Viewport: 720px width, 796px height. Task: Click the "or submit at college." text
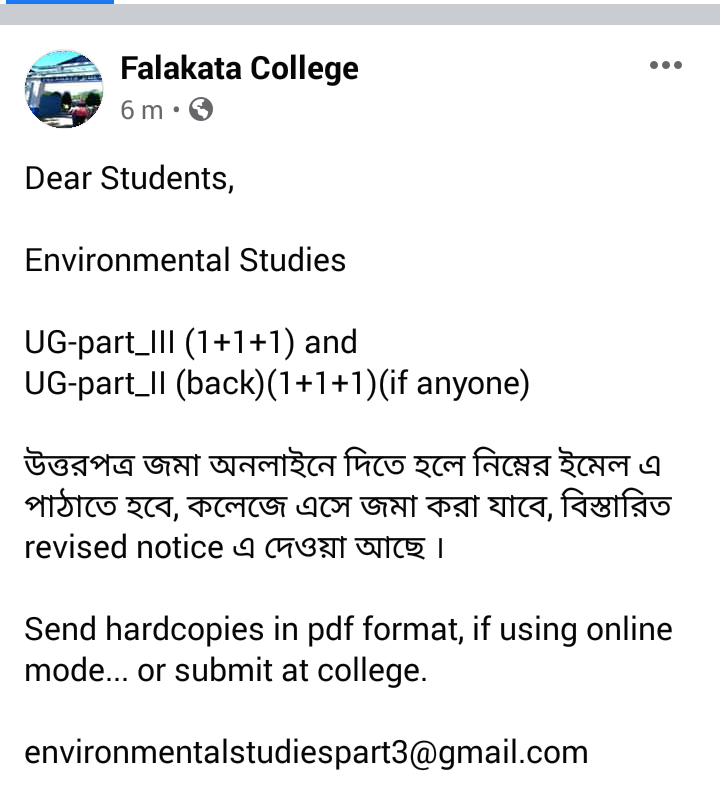pos(283,671)
